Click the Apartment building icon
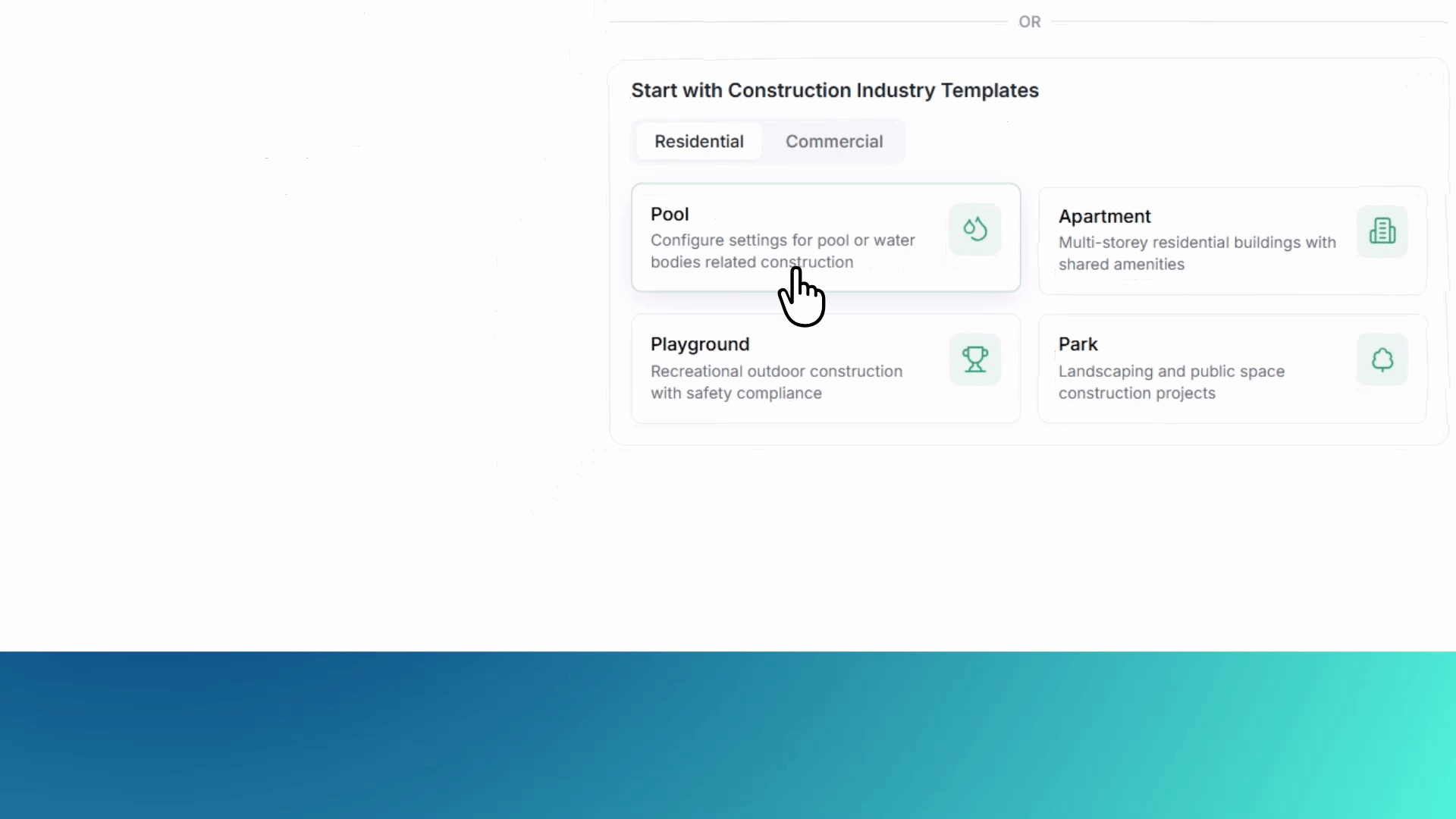Viewport: 1456px width, 819px height. coord(1382,231)
